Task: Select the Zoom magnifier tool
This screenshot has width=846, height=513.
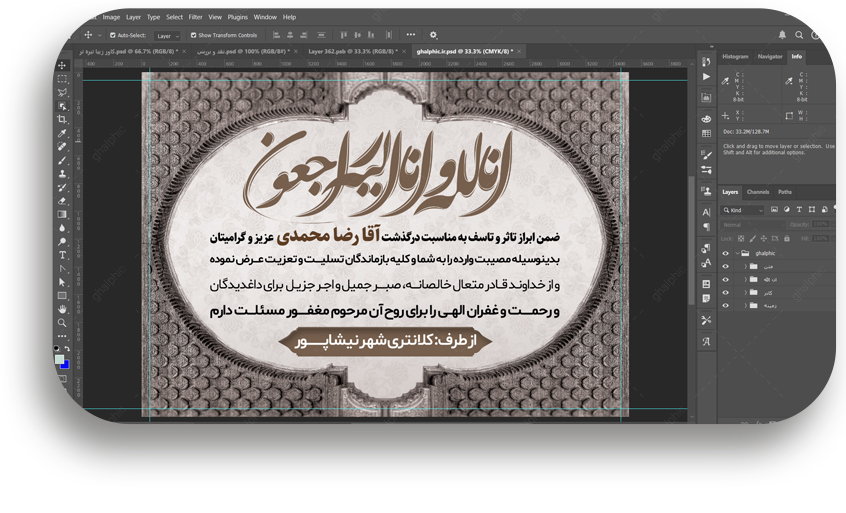Action: pos(62,323)
